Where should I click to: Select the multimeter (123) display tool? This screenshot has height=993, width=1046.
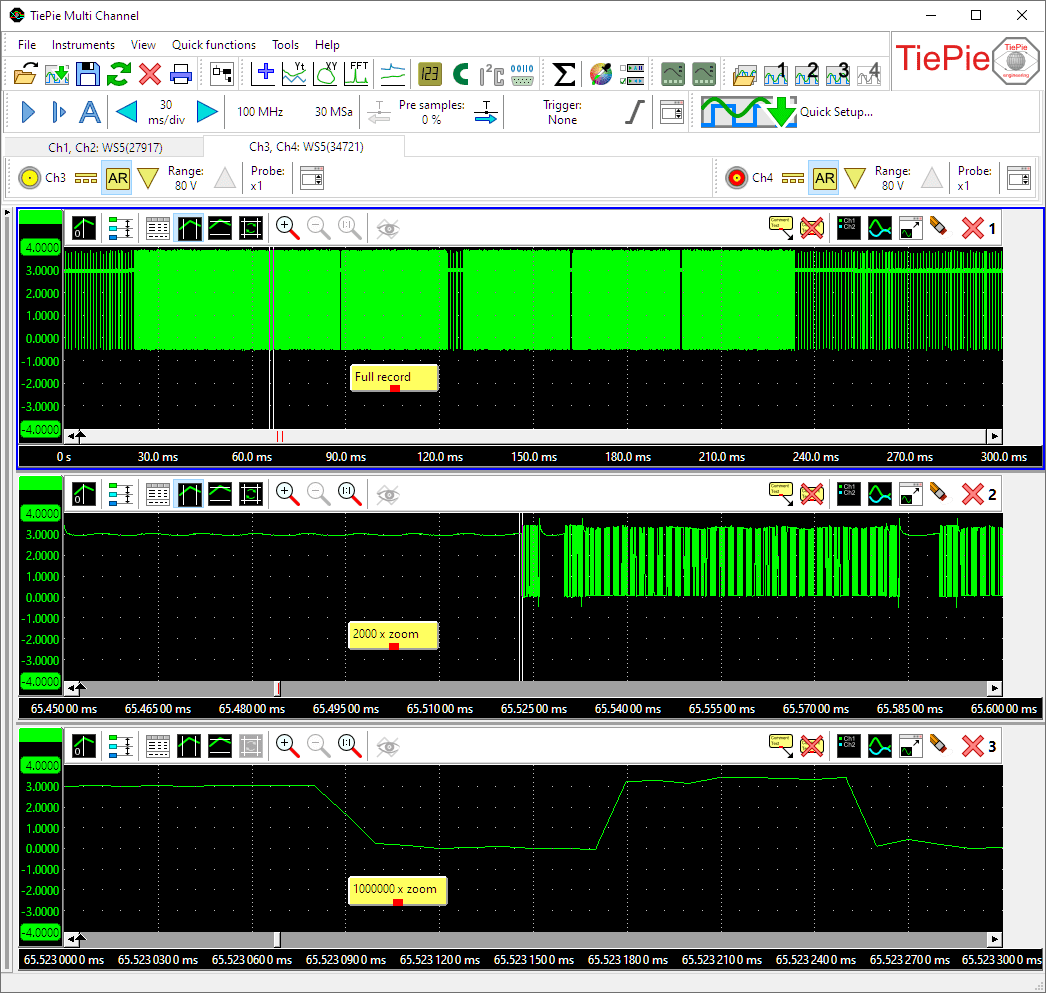point(428,74)
